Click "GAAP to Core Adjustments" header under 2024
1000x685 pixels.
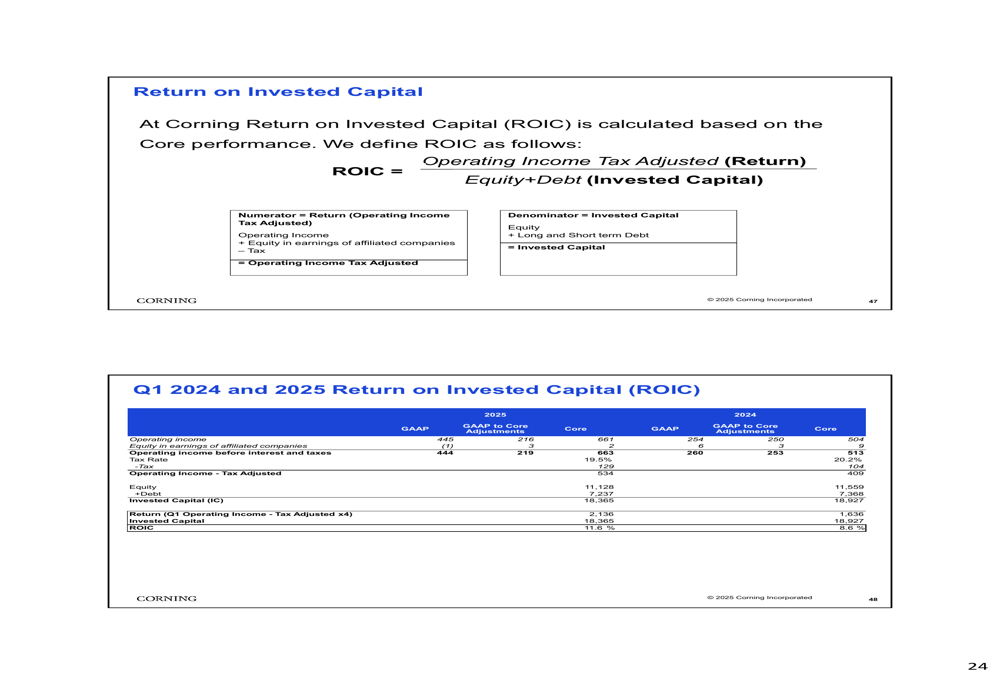tap(745, 429)
